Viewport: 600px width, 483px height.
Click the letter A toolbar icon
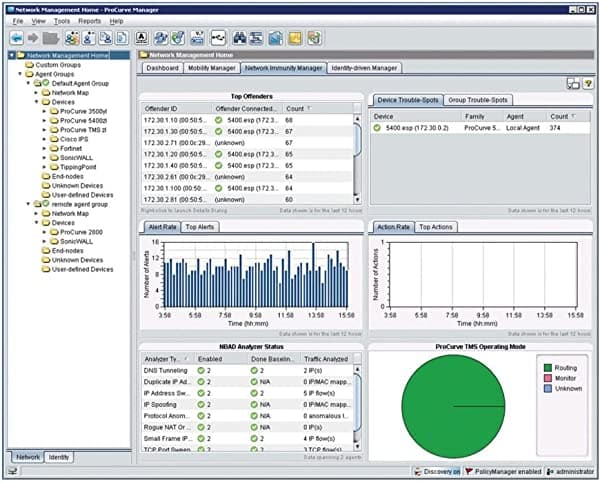click(x=142, y=38)
